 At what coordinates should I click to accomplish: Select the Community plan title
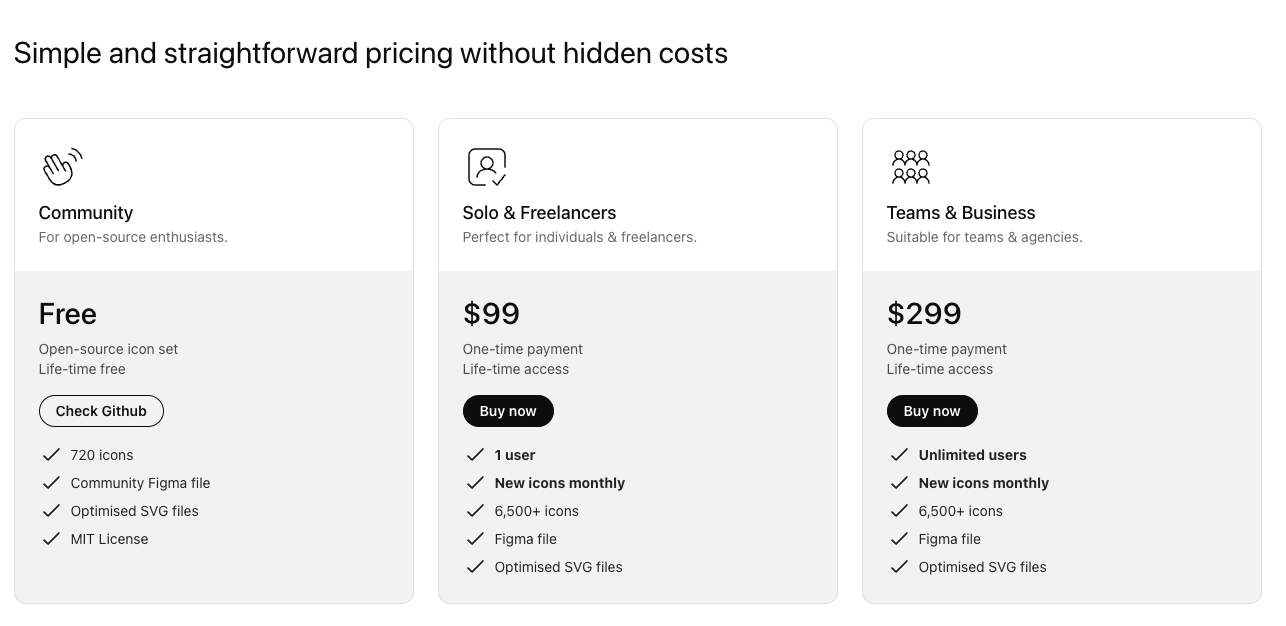click(x=86, y=213)
